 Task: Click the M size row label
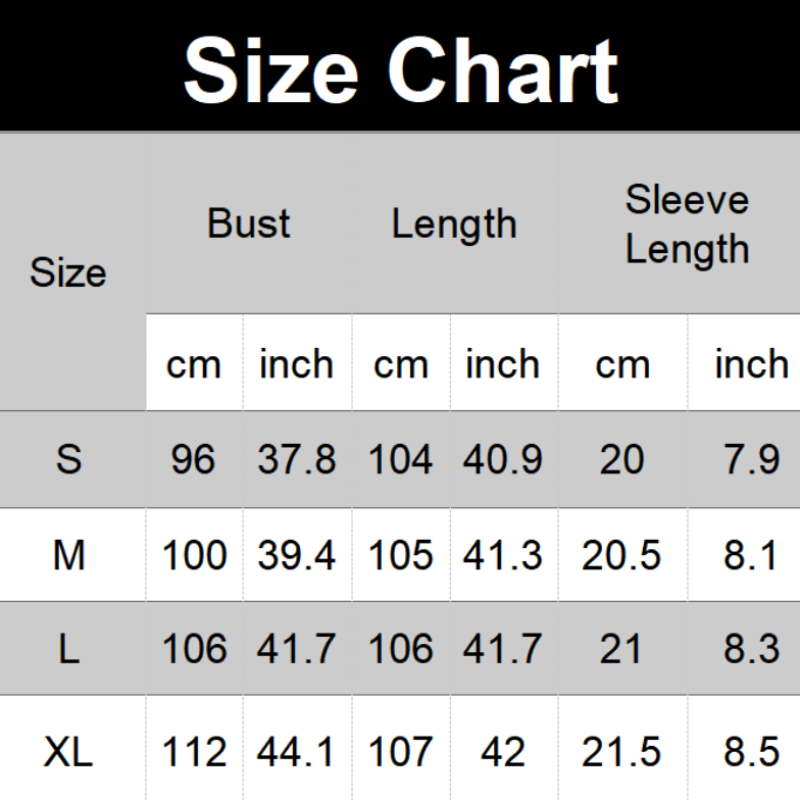pyautogui.click(x=68, y=554)
